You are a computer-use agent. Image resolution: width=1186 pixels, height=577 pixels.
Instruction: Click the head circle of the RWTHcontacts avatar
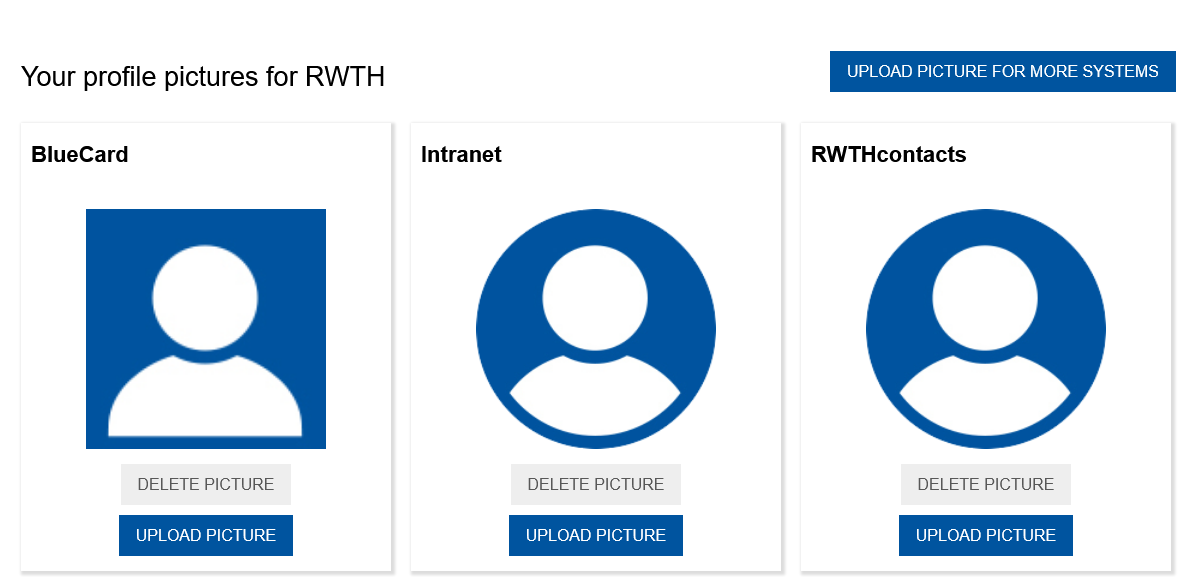[985, 297]
